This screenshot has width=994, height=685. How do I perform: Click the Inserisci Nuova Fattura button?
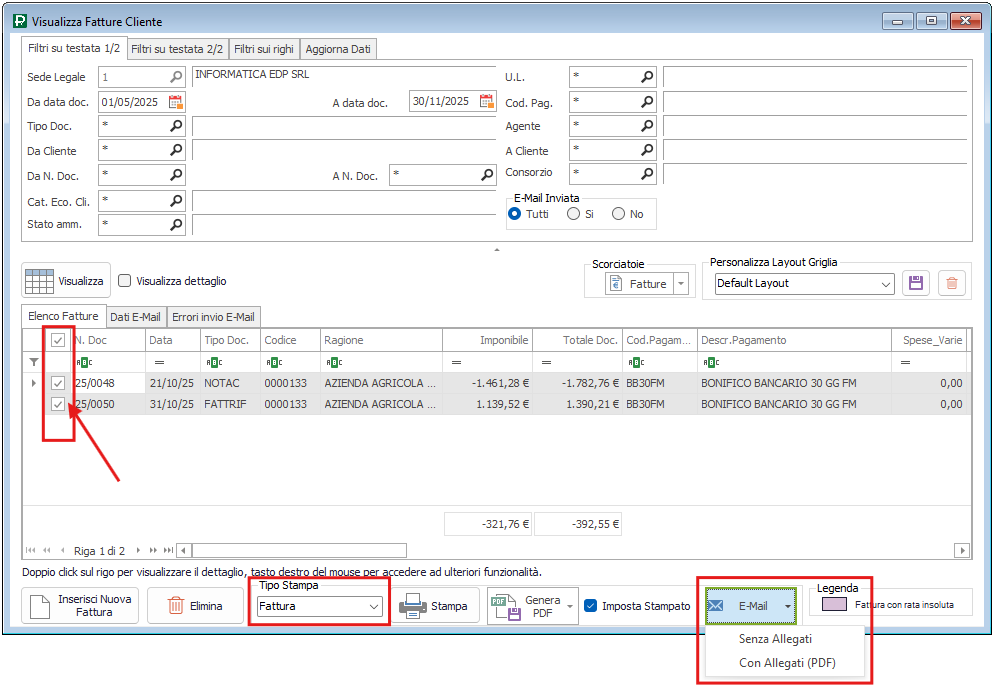81,606
